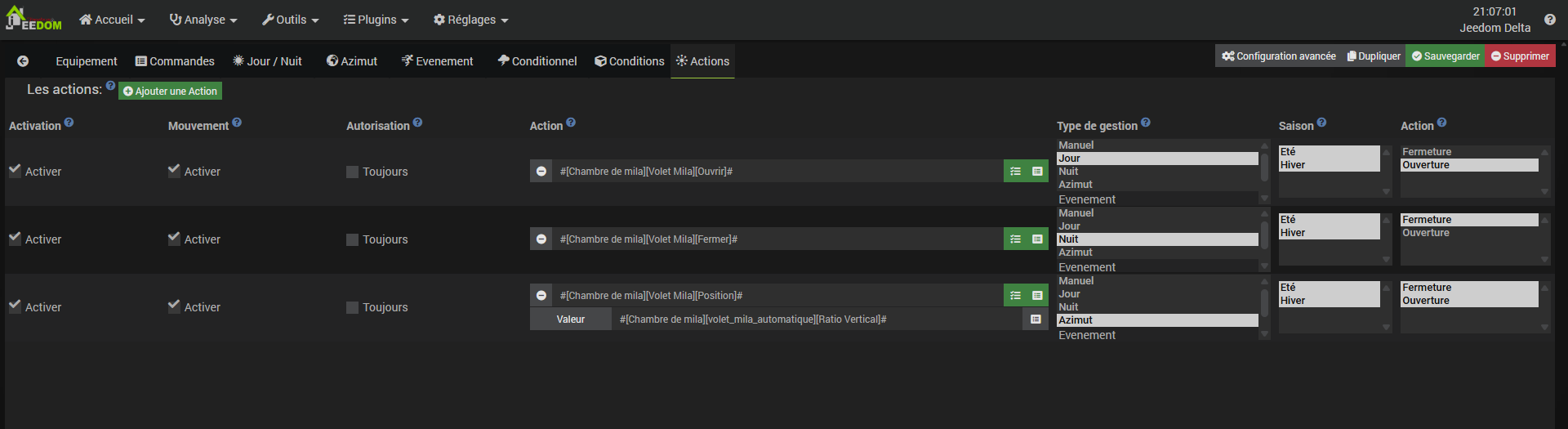Click the Jeedom logo
The image size is (1568, 429).
(33, 19)
